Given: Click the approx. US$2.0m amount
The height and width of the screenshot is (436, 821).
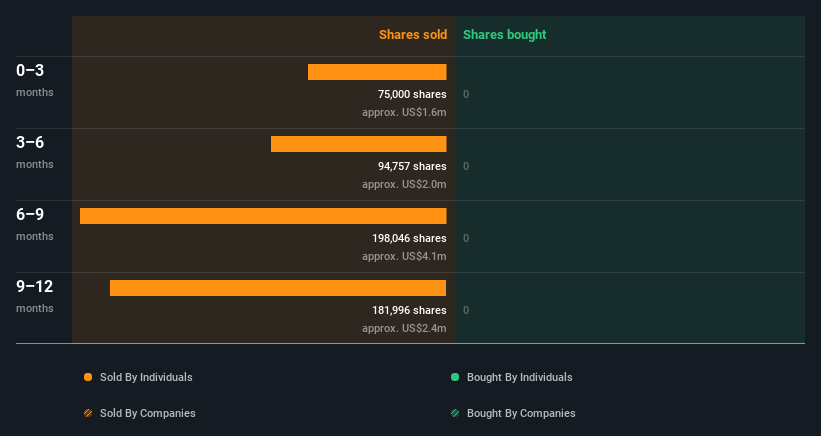Looking at the screenshot, I should click(x=404, y=184).
